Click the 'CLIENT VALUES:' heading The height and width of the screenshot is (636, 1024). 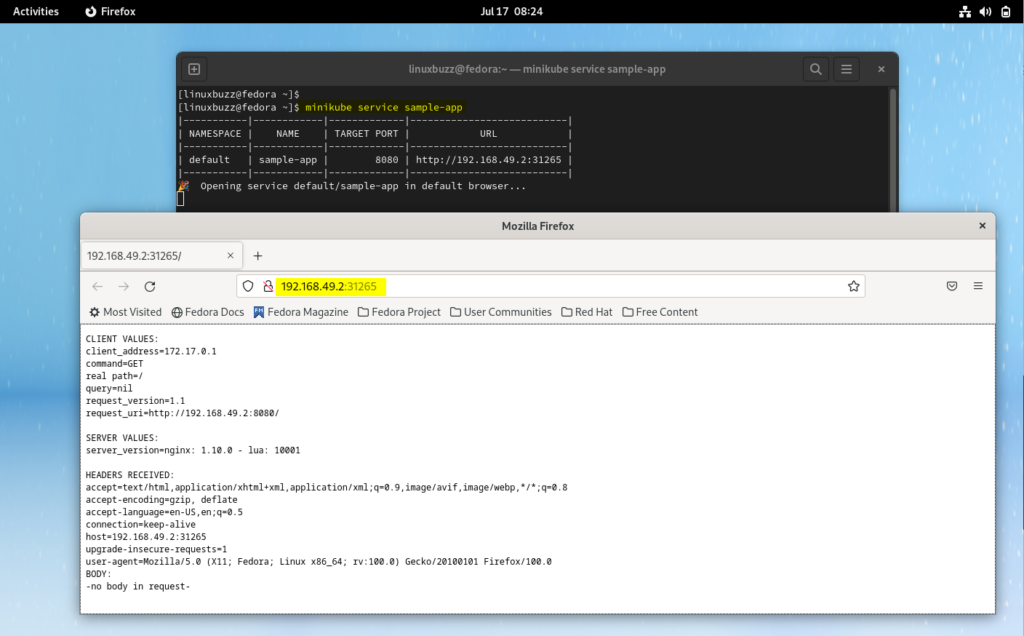point(122,339)
